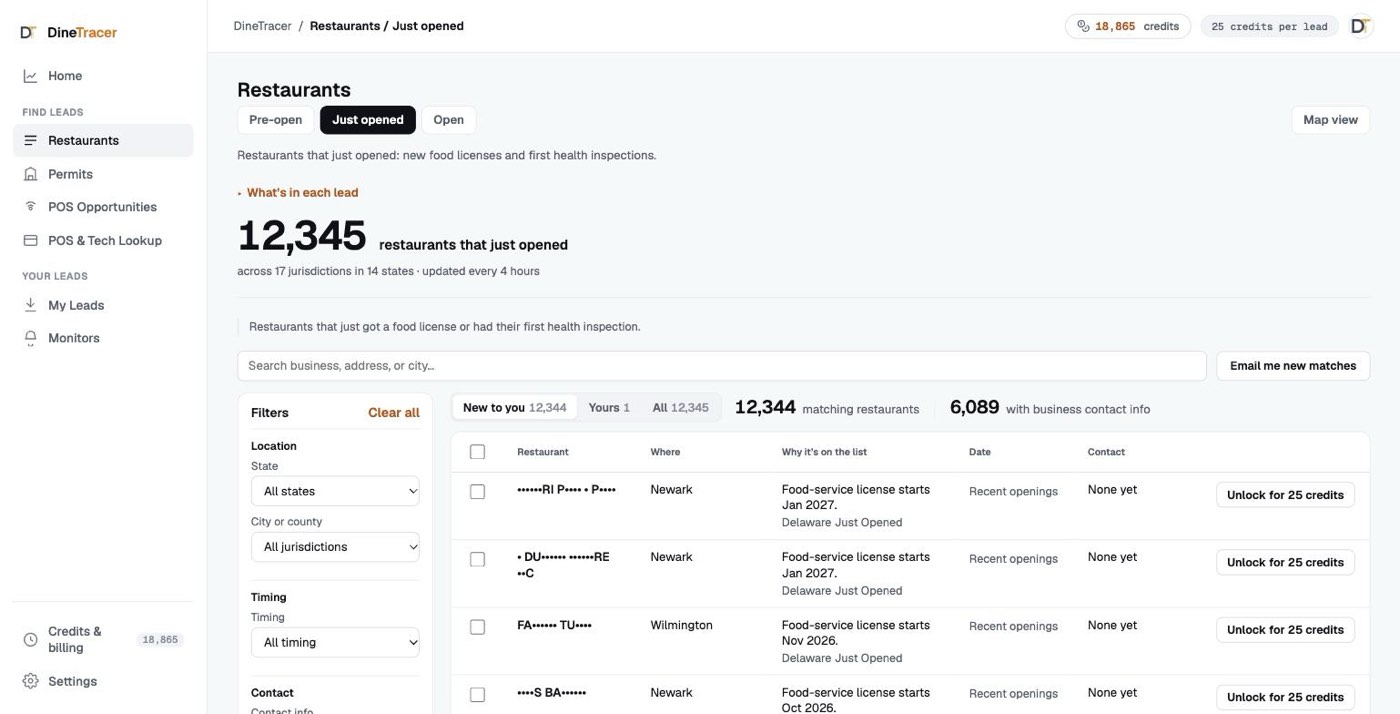Click the My Leads download icon
Viewport: 1400px width, 714px height.
(30, 305)
